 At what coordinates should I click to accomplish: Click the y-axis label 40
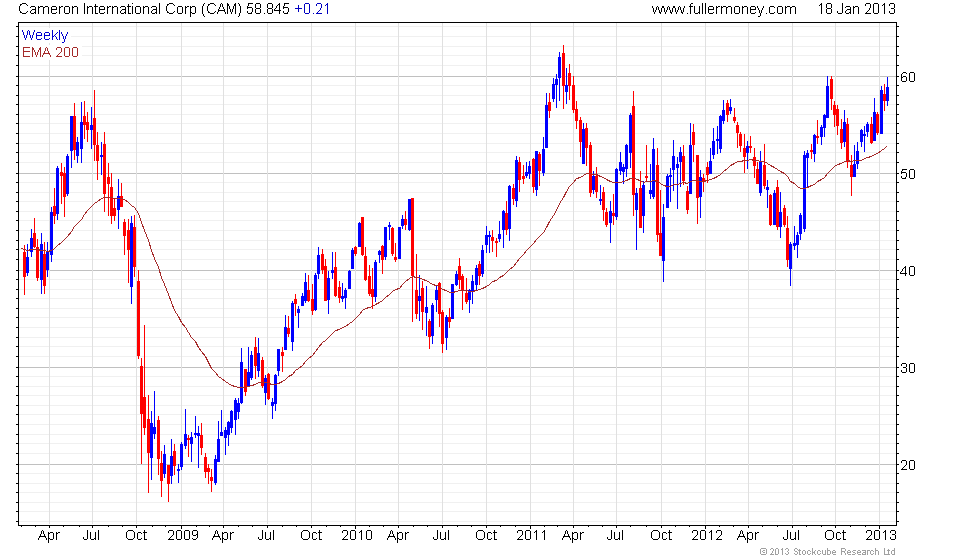[x=908, y=271]
